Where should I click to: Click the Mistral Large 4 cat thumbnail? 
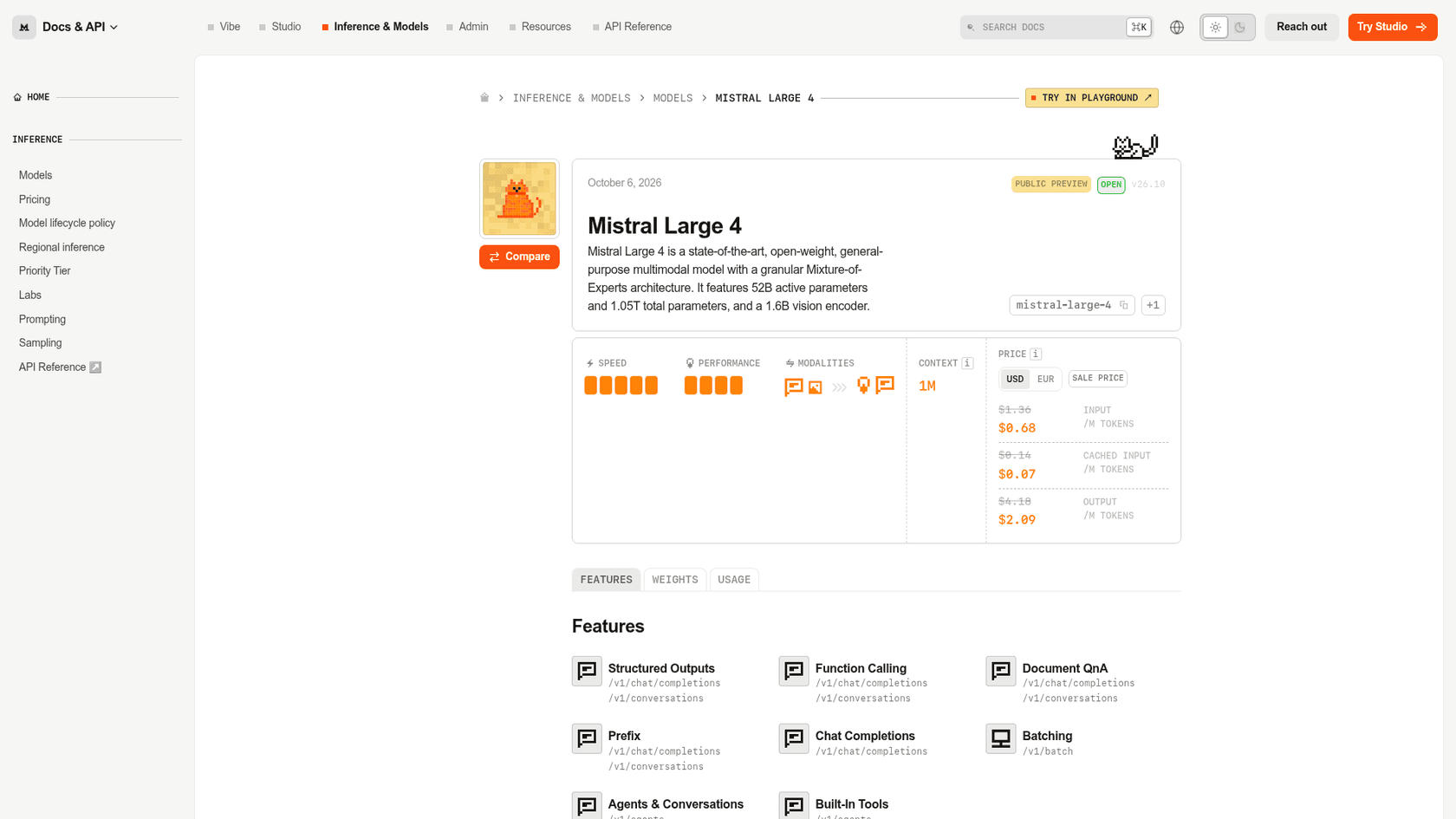click(519, 198)
